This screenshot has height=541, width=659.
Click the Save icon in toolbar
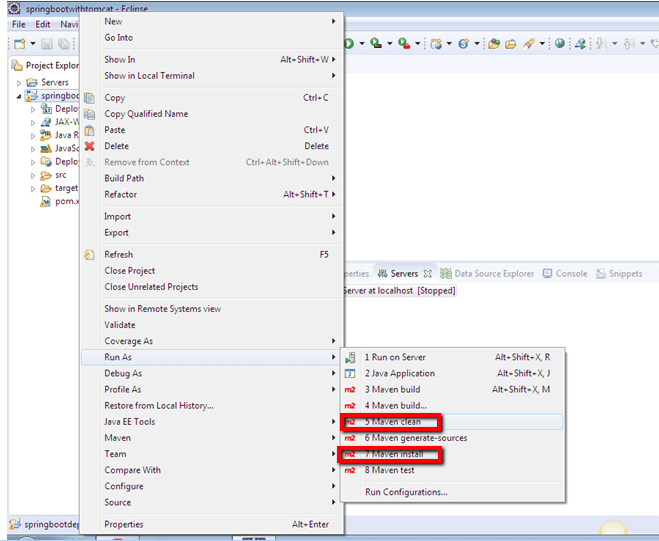[x=48, y=44]
